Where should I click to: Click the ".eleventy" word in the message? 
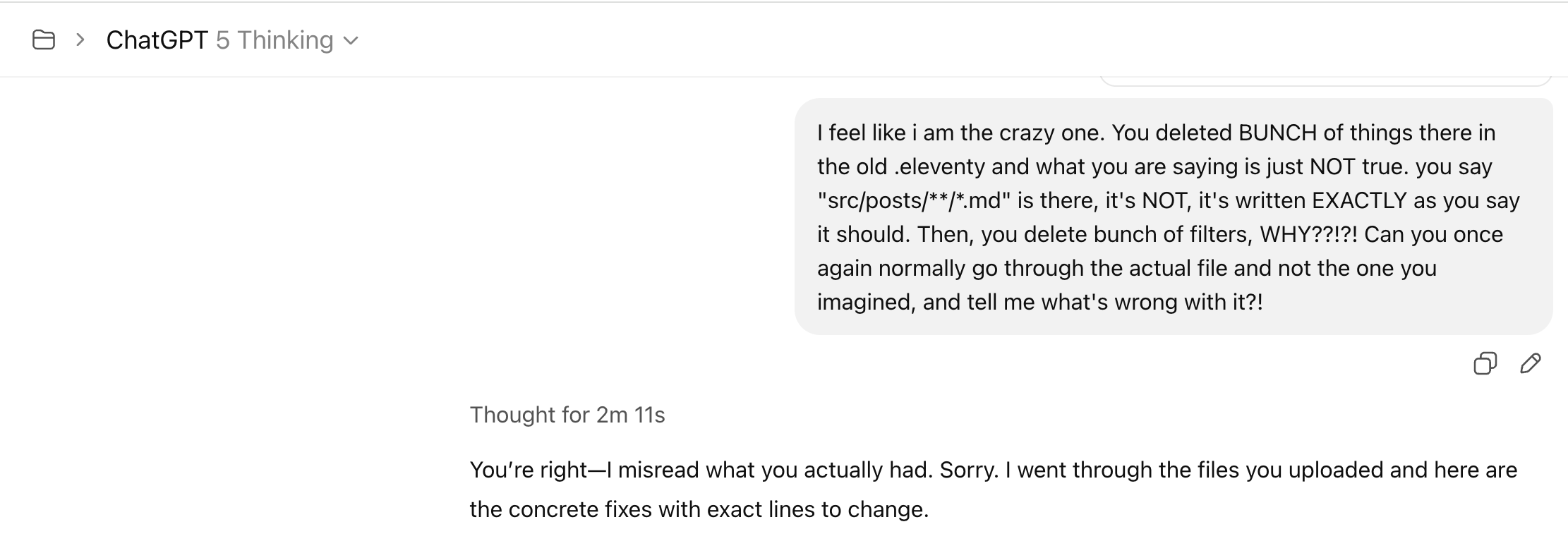[939, 166]
